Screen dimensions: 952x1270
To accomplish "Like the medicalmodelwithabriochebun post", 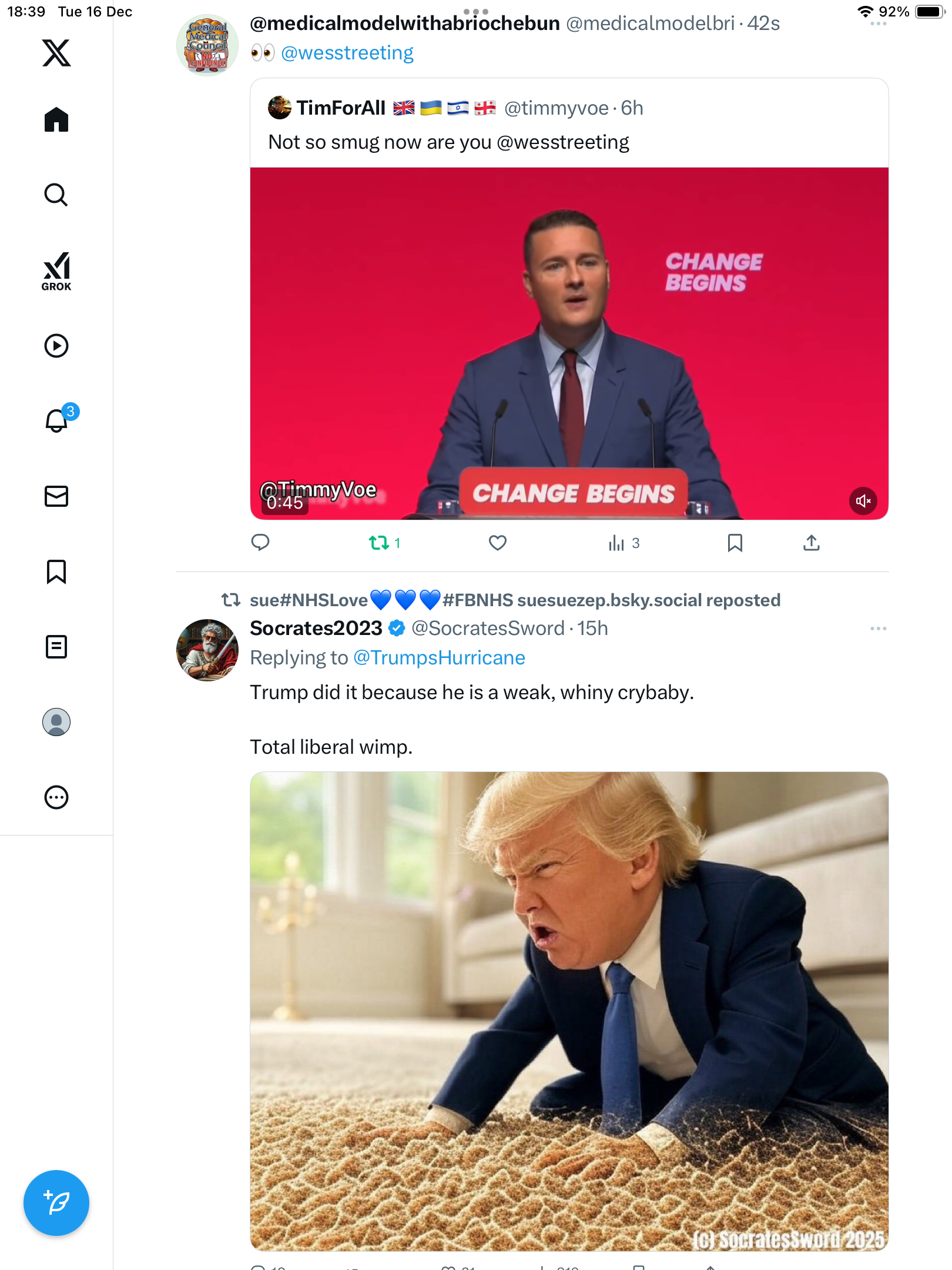I will pos(498,543).
